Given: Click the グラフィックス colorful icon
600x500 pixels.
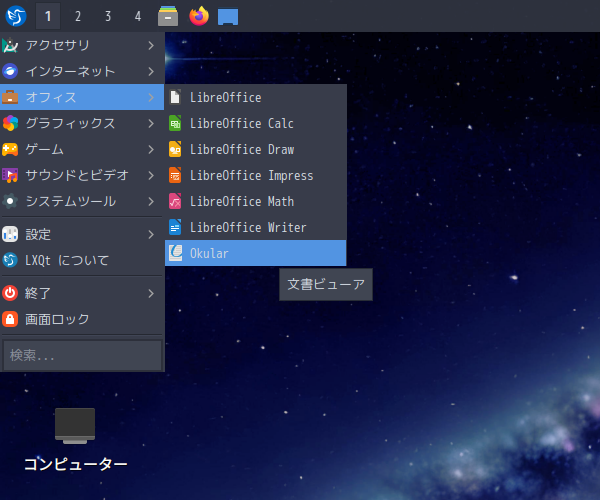Looking at the screenshot, I should [x=10, y=123].
